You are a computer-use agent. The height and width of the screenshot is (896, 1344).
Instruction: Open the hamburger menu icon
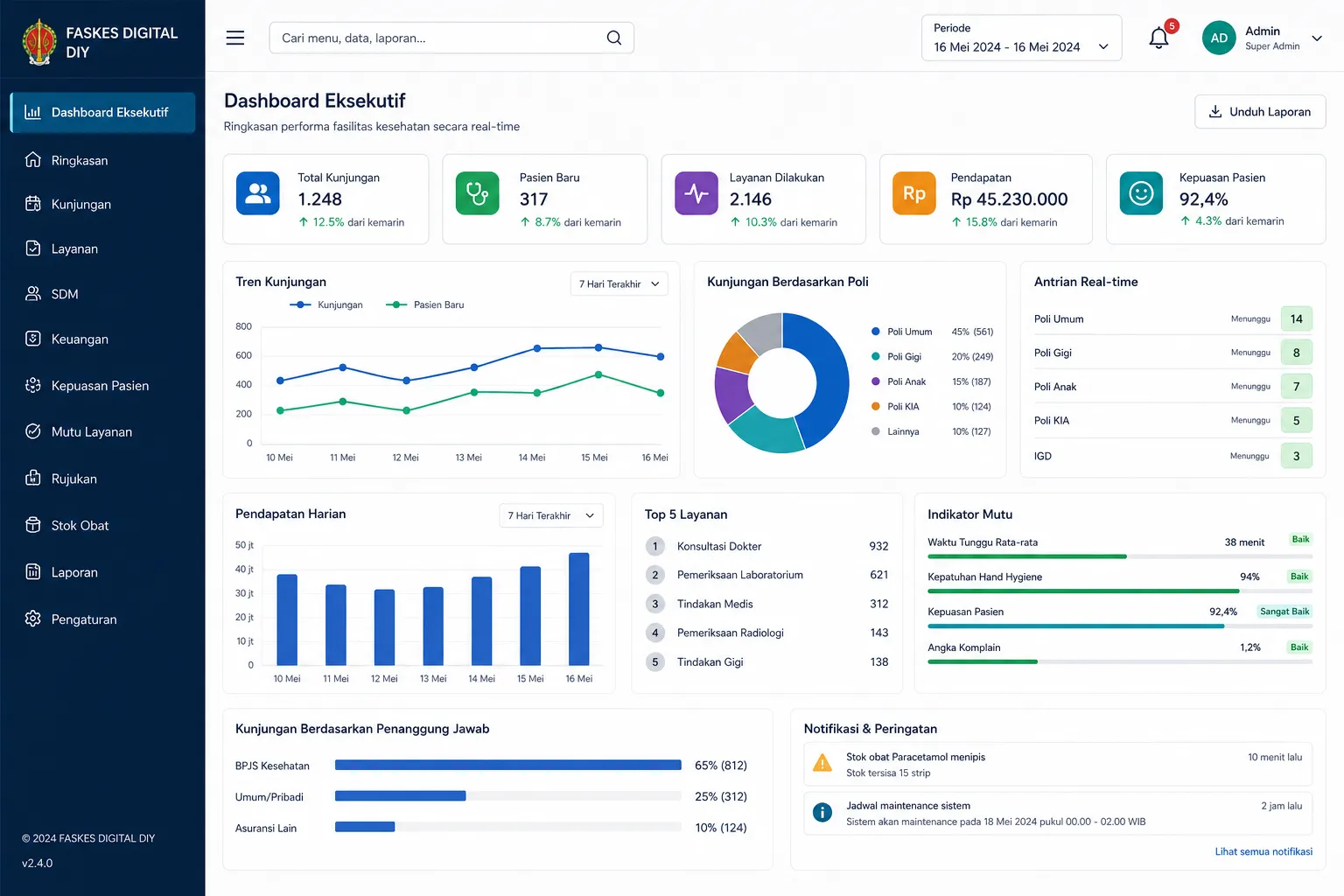coord(234,38)
